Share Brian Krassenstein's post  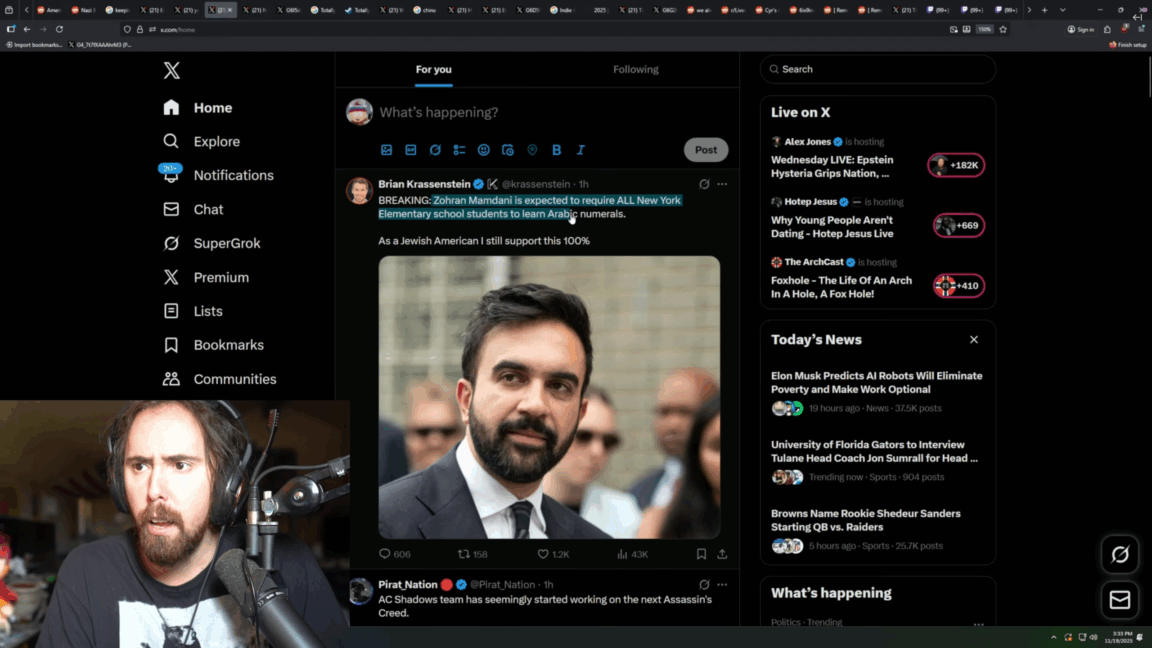click(x=722, y=554)
